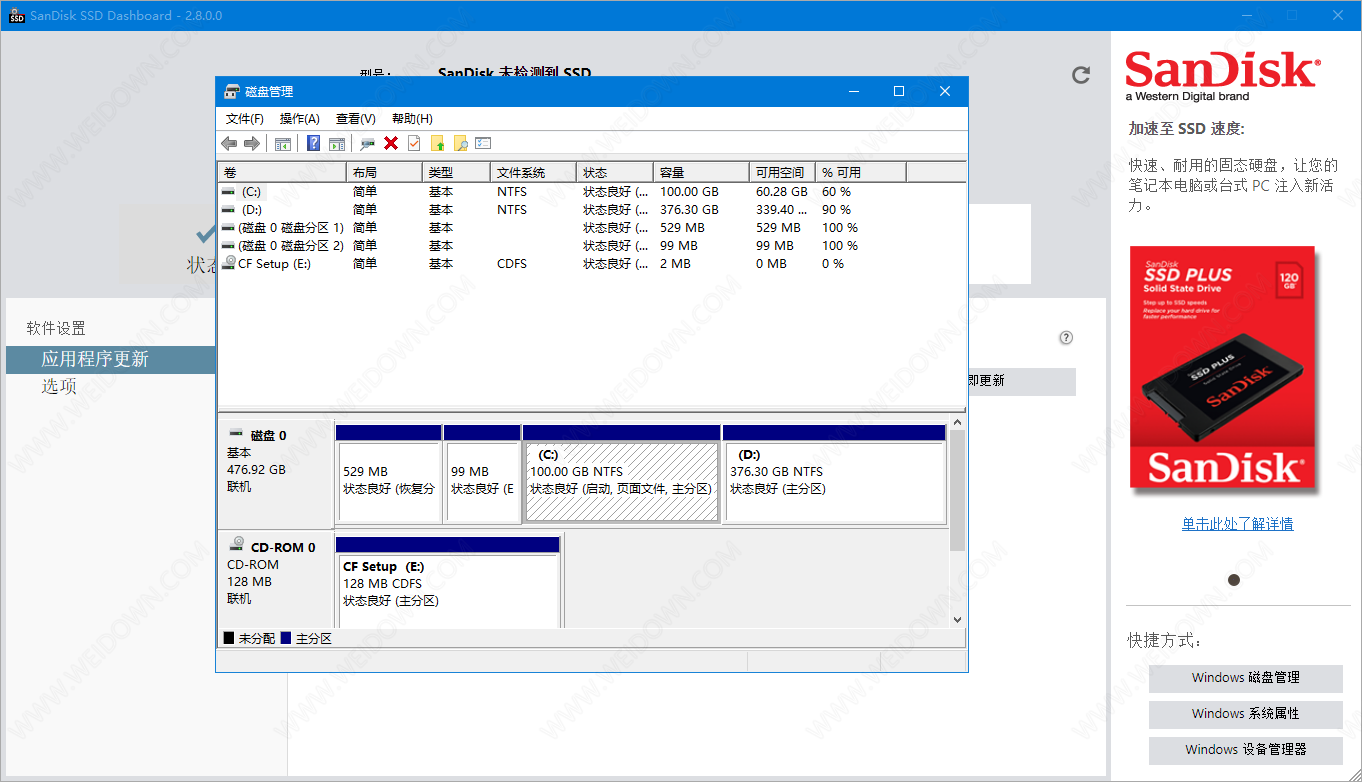Click the 60.28 GB free space cell

[x=782, y=191]
